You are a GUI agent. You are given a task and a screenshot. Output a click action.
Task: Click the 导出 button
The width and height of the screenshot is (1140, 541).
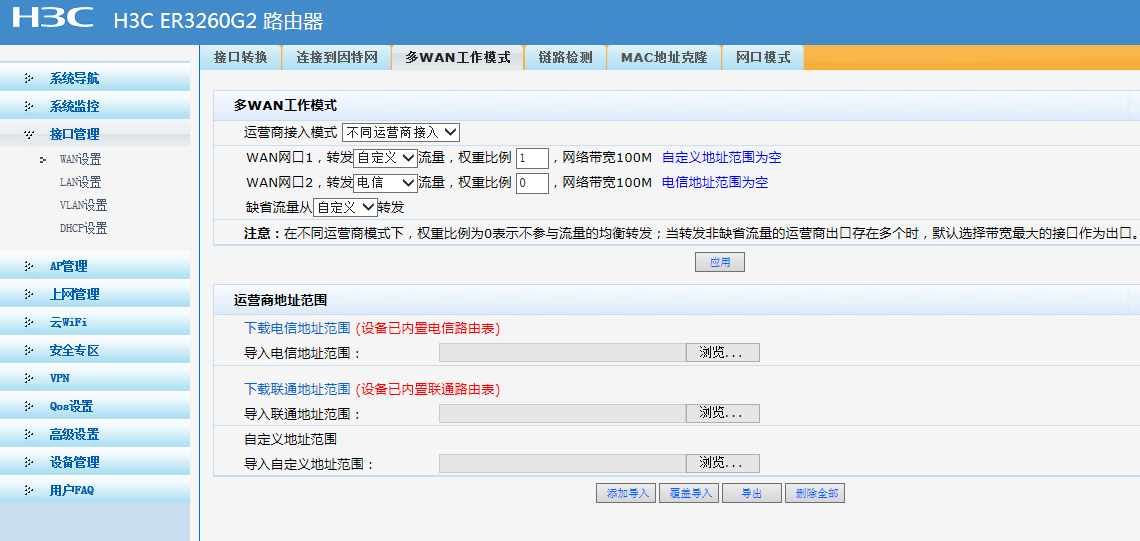(x=752, y=493)
